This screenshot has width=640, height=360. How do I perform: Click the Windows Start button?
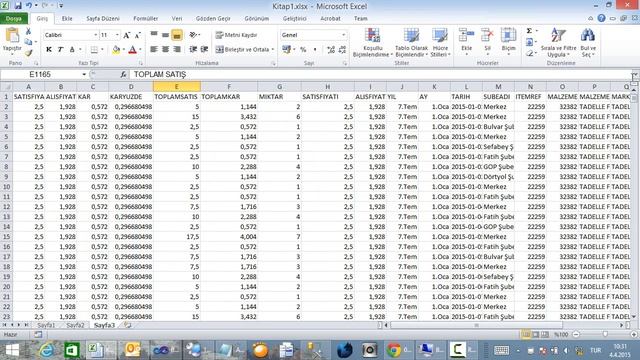(x=12, y=350)
